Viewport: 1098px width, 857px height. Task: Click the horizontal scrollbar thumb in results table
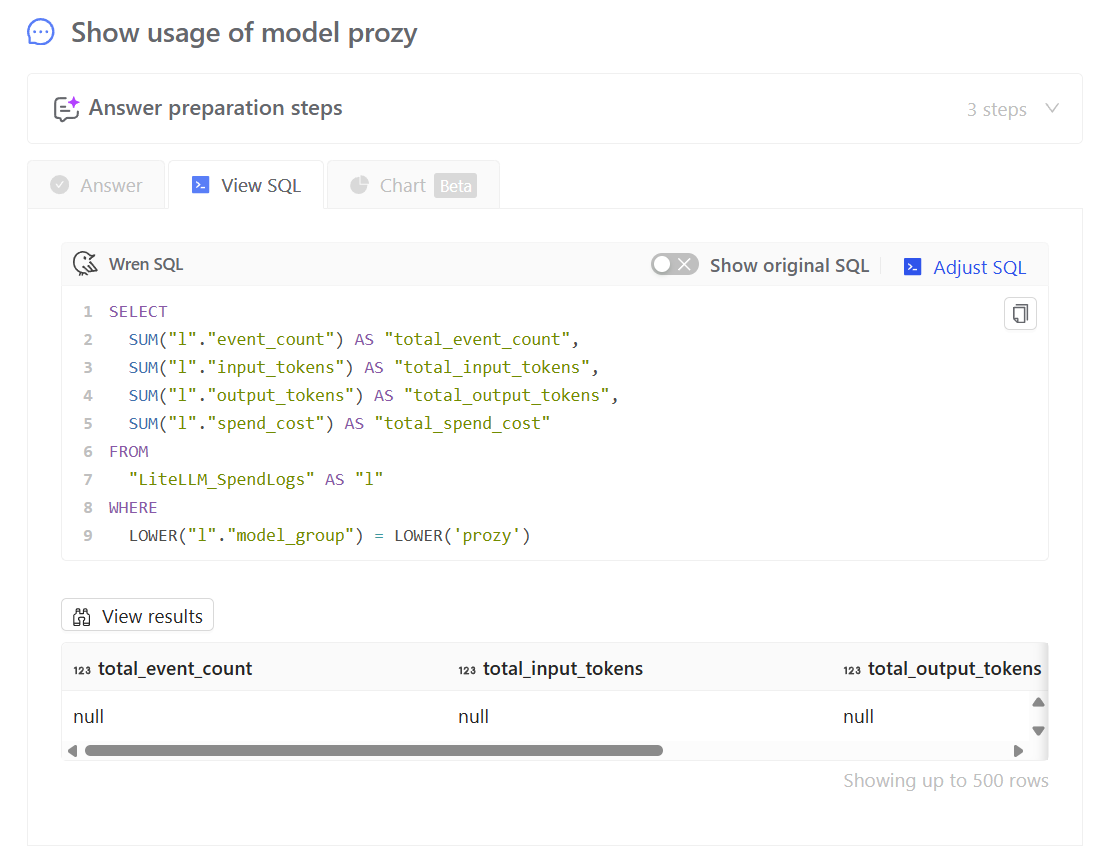pos(373,750)
